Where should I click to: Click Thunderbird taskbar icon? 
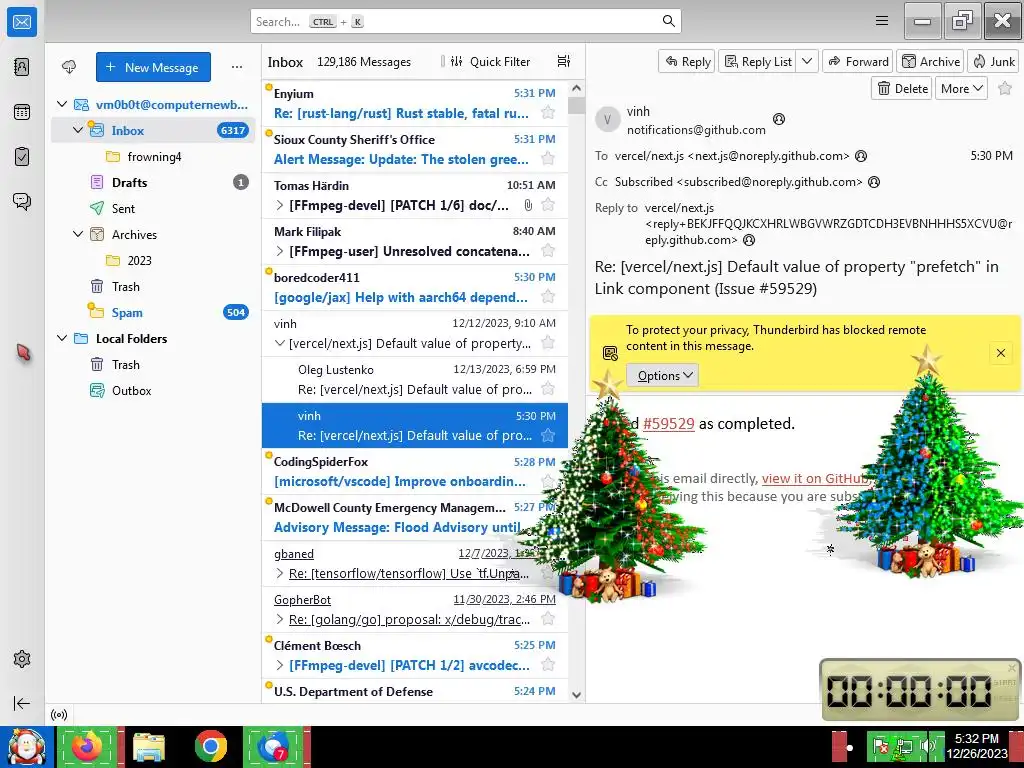273,746
